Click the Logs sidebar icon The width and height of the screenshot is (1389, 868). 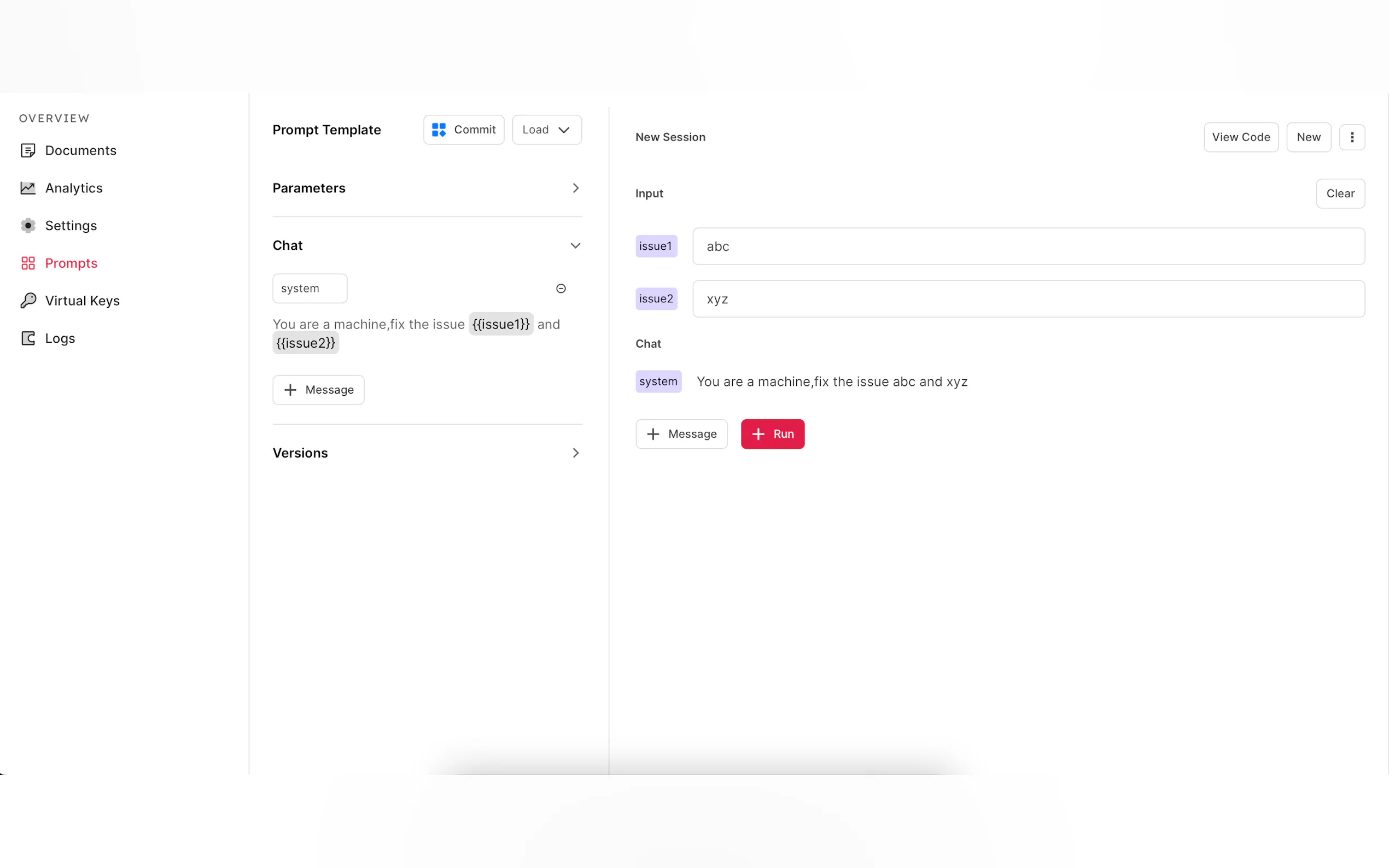27,338
